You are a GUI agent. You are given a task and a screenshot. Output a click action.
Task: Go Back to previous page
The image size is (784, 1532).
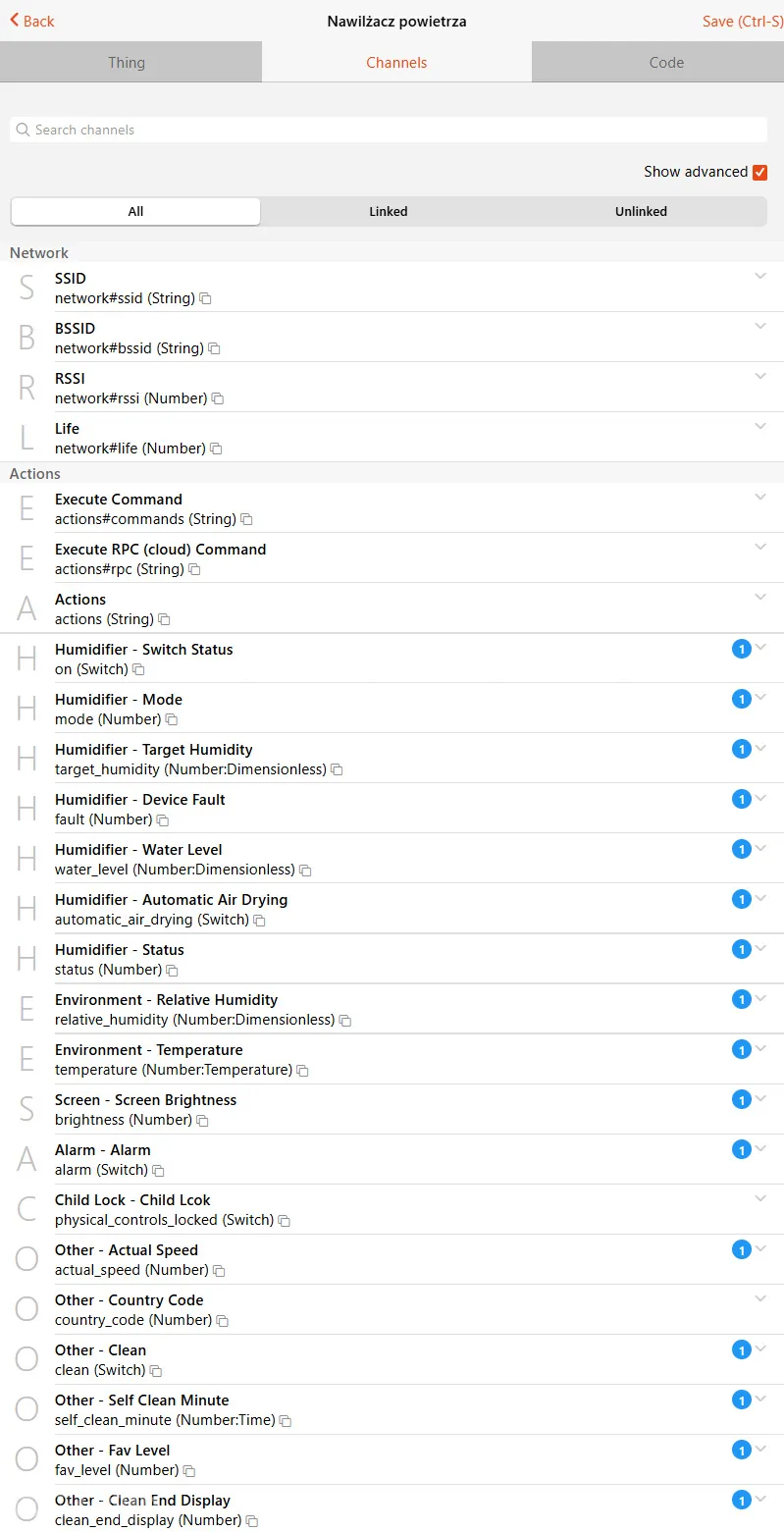click(x=32, y=21)
